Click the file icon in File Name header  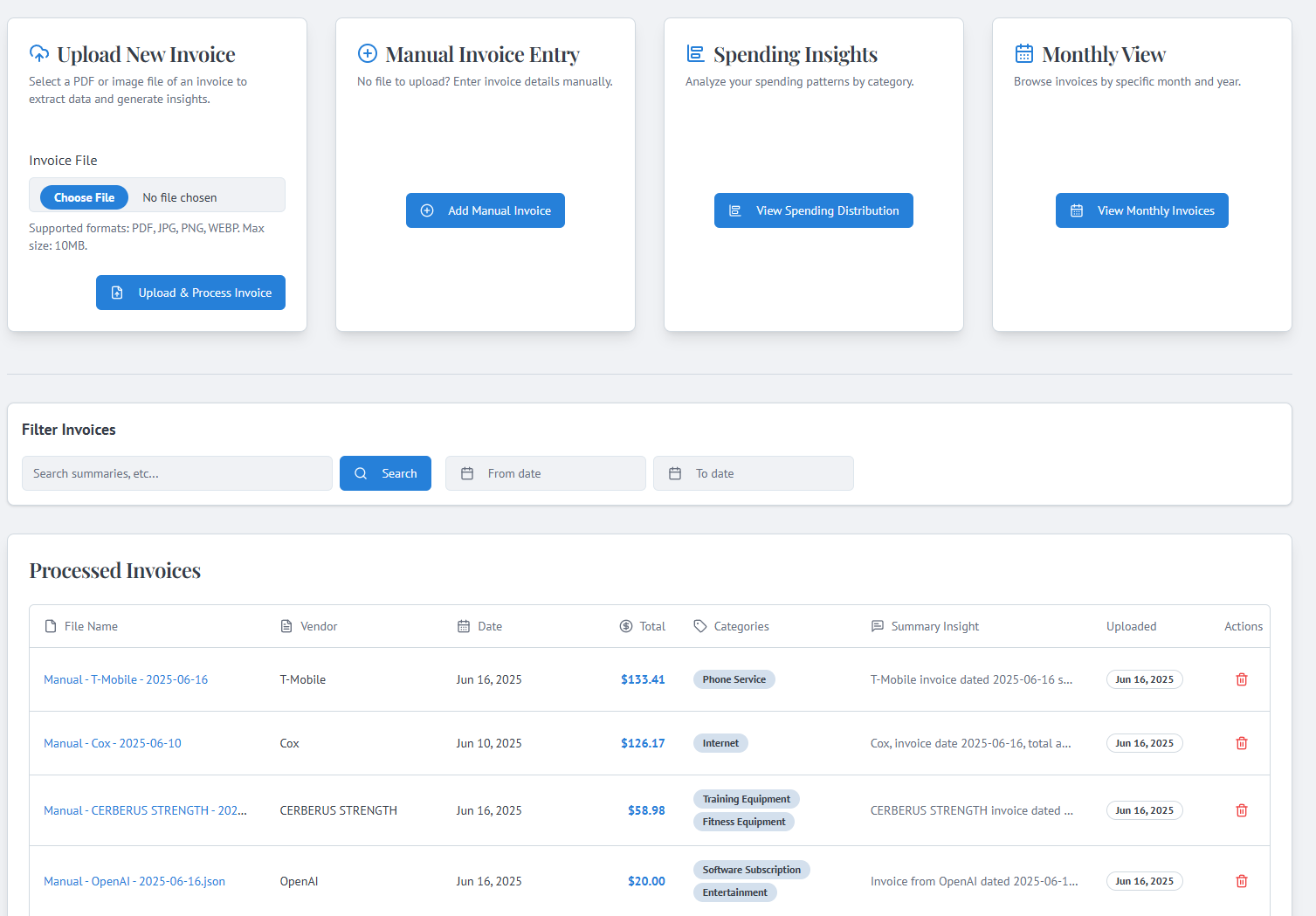click(51, 626)
